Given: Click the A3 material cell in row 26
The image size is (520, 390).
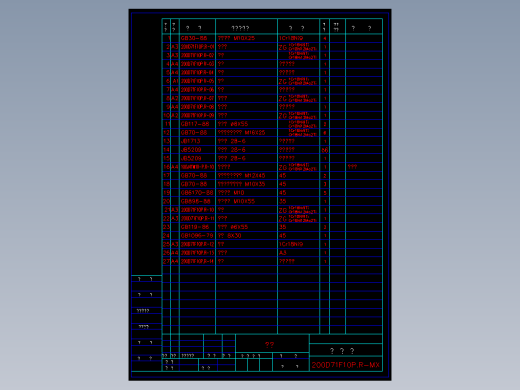Looking at the screenshot, I should [x=283, y=253].
